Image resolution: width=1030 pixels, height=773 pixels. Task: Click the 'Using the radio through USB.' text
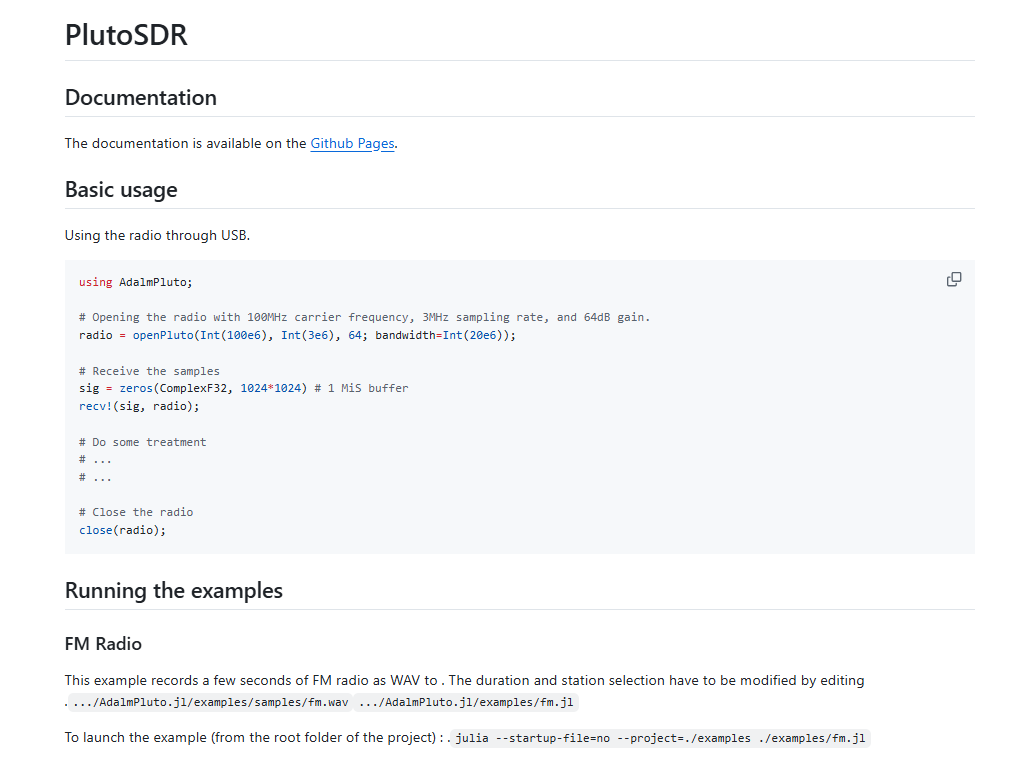point(157,235)
